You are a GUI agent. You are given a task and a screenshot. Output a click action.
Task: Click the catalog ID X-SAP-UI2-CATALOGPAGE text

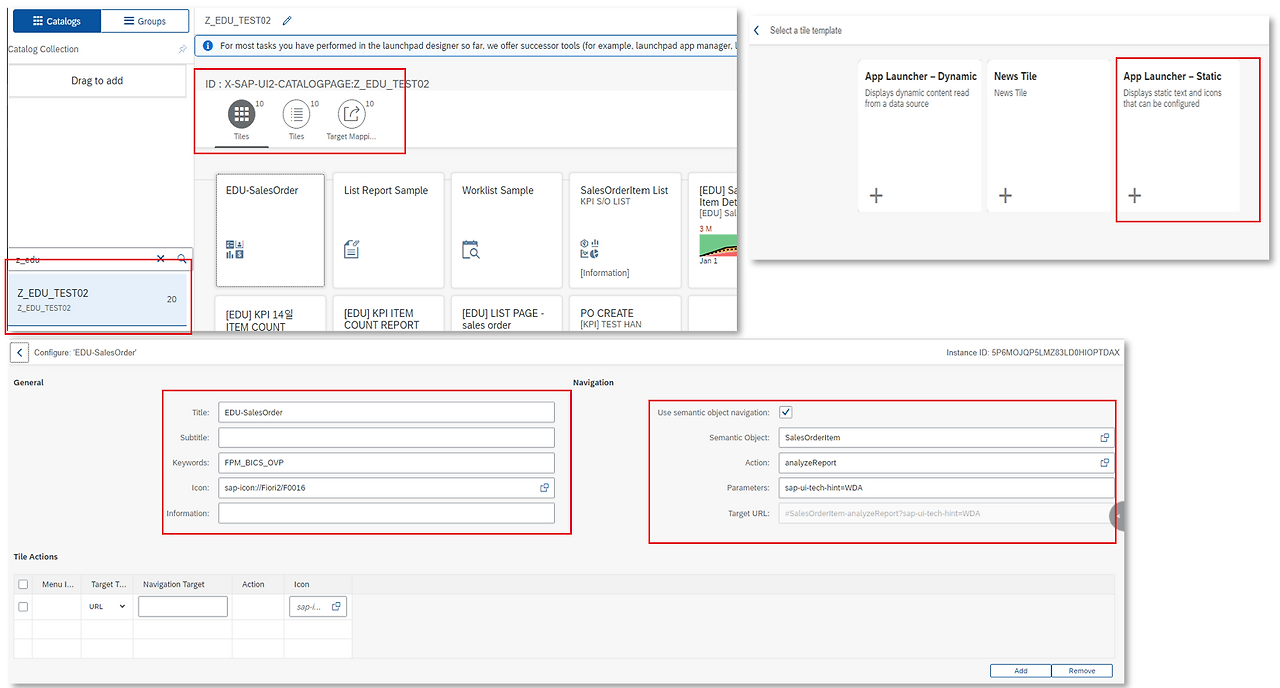(317, 84)
